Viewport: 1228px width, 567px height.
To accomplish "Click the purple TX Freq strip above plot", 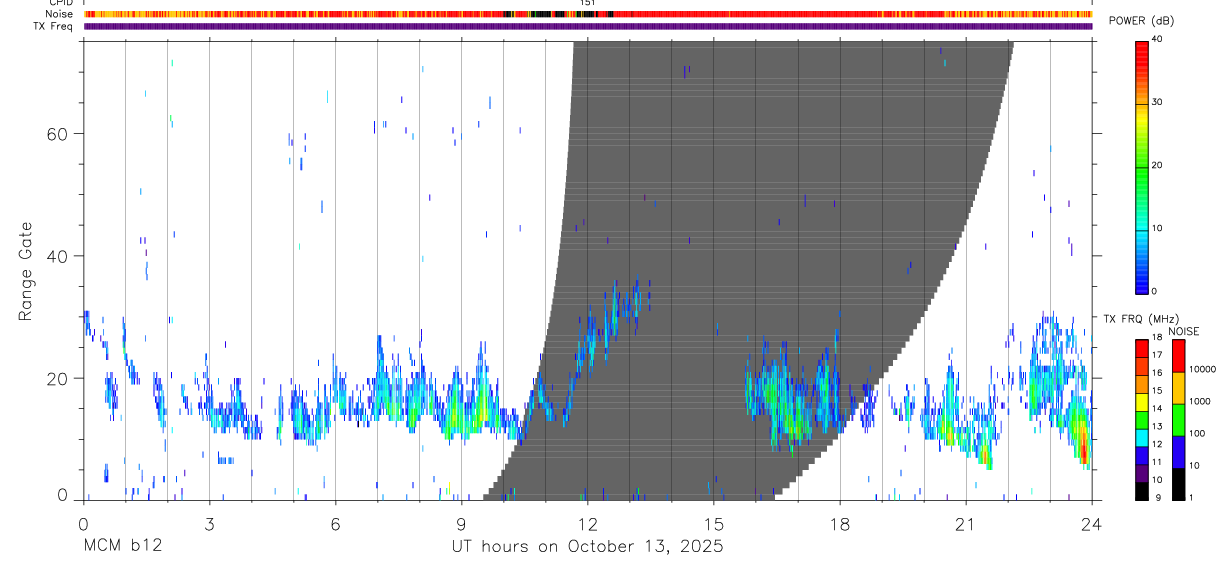I will tap(588, 26).
